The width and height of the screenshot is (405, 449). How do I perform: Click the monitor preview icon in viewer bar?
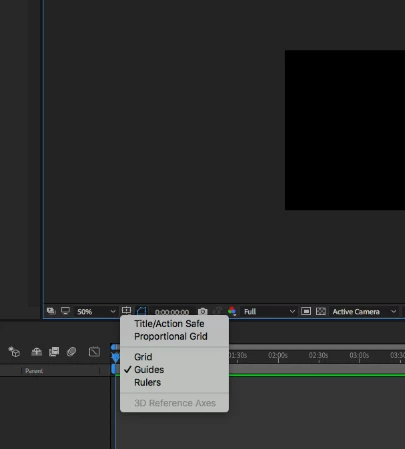65,311
